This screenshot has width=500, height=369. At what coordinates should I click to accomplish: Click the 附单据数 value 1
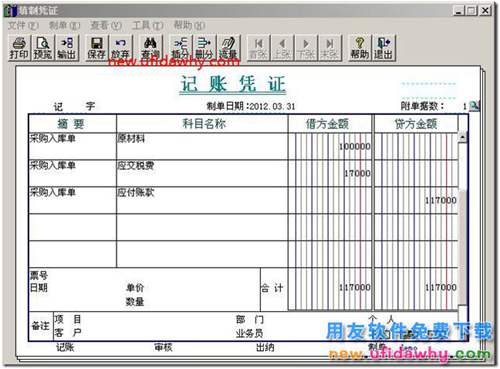tap(464, 107)
